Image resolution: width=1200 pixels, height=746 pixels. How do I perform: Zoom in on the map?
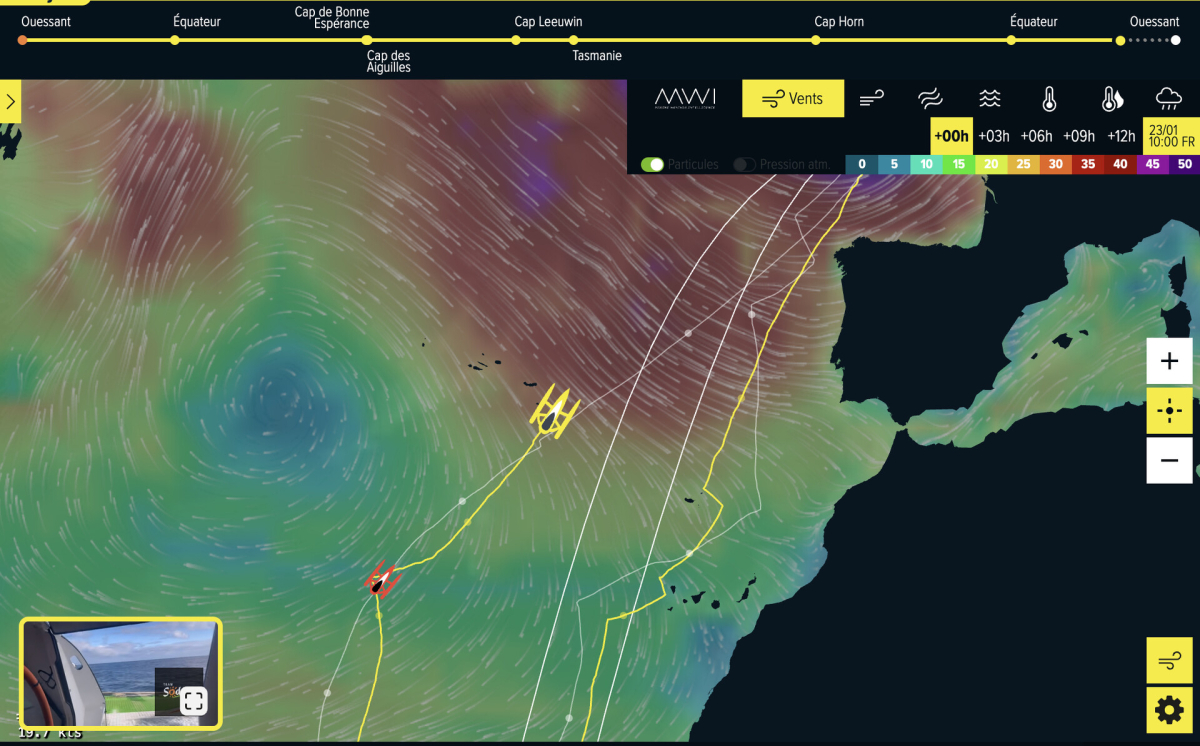1169,361
